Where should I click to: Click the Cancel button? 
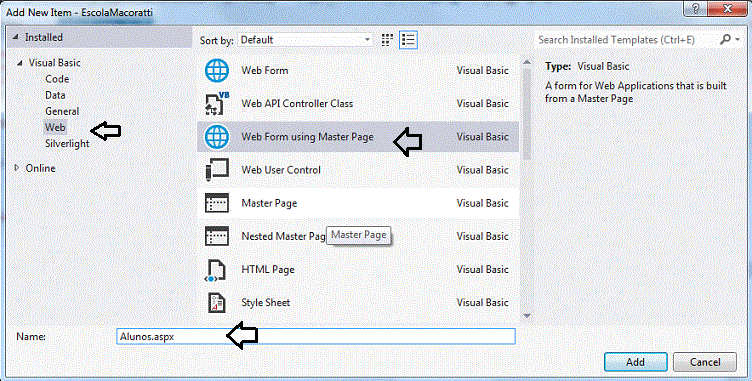point(705,362)
